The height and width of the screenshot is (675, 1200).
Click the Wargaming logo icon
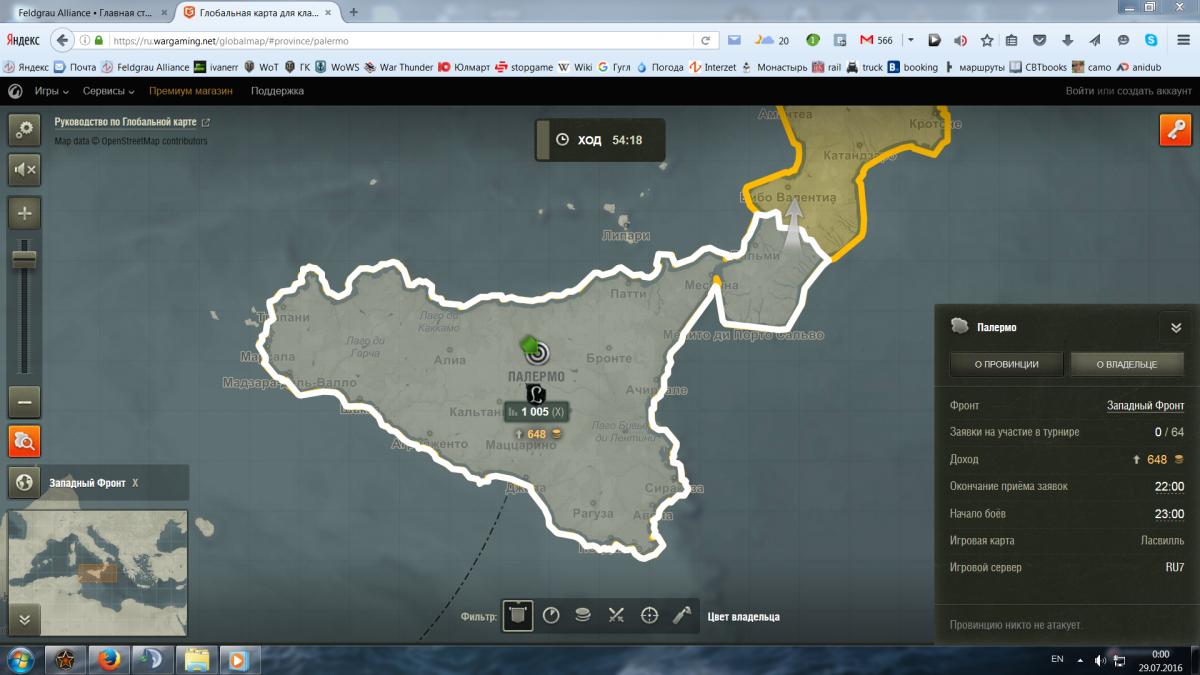coord(15,91)
